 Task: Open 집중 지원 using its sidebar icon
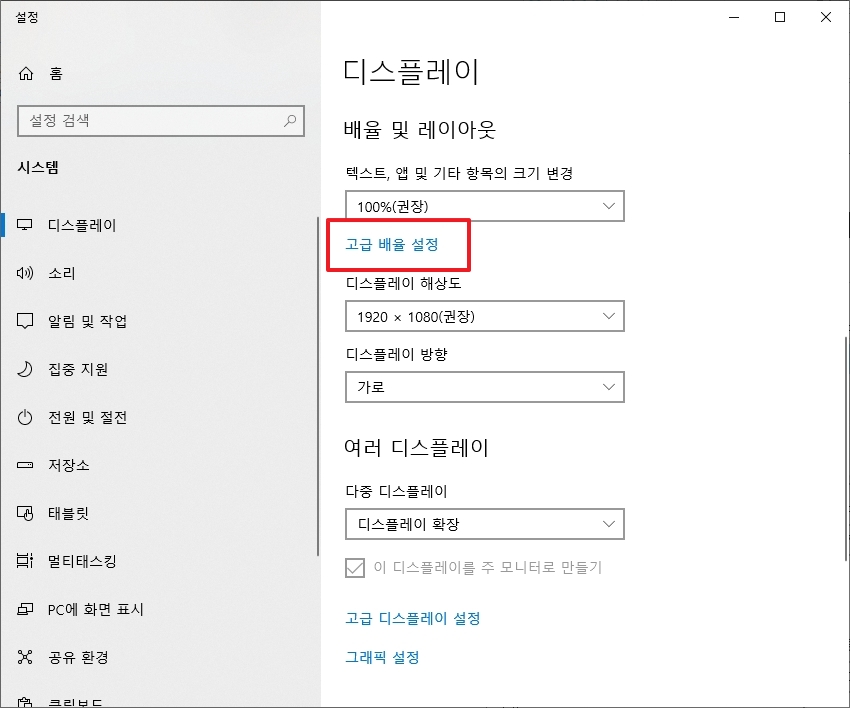pos(24,369)
